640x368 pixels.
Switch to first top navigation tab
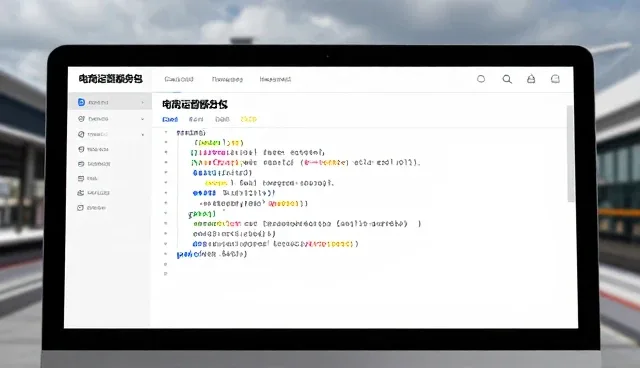(x=179, y=79)
